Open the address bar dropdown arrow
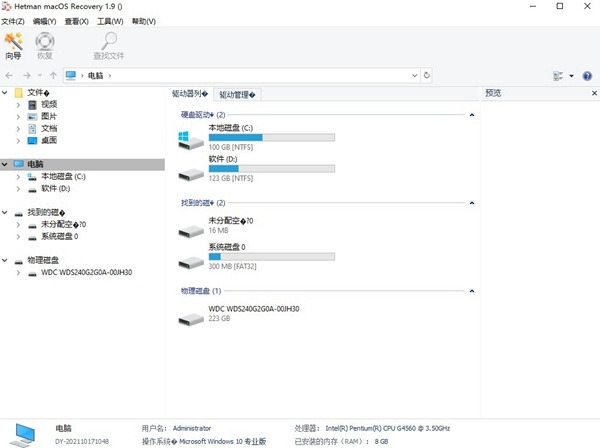Viewport: 600px width, 448px height. coord(414,75)
